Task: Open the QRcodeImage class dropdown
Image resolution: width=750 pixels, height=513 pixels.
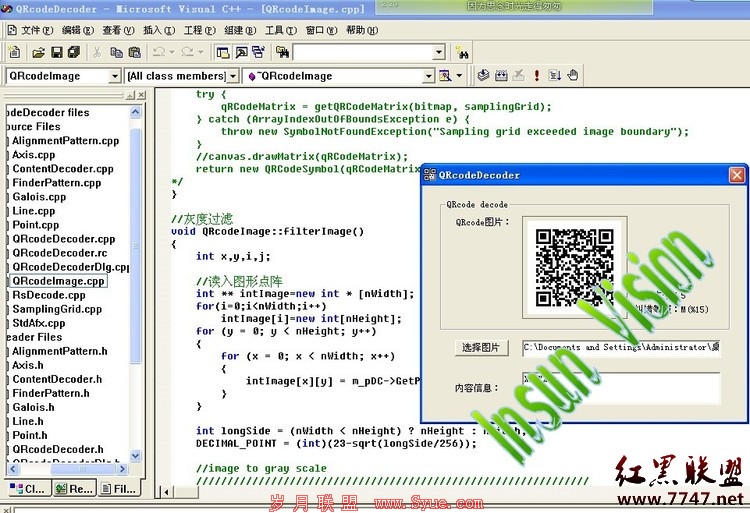Action: coord(114,76)
